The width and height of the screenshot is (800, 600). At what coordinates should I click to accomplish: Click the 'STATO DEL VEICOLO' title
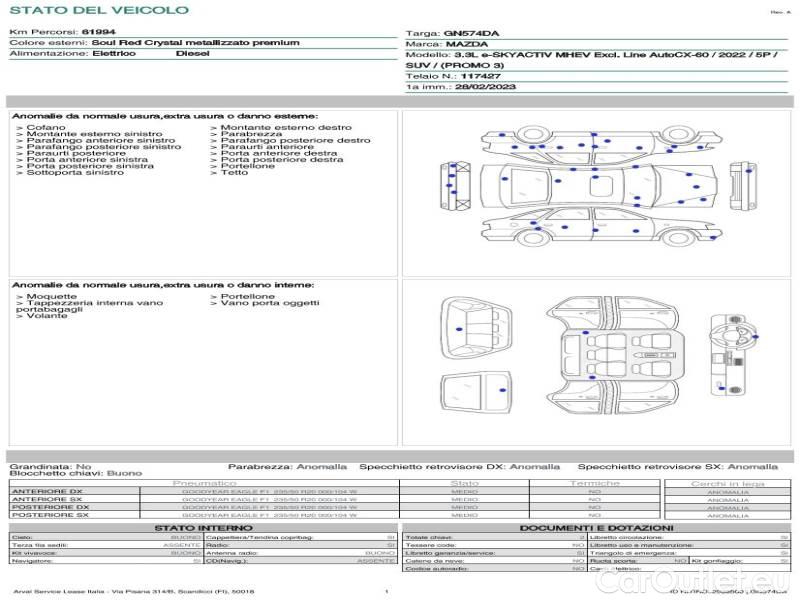[99, 11]
